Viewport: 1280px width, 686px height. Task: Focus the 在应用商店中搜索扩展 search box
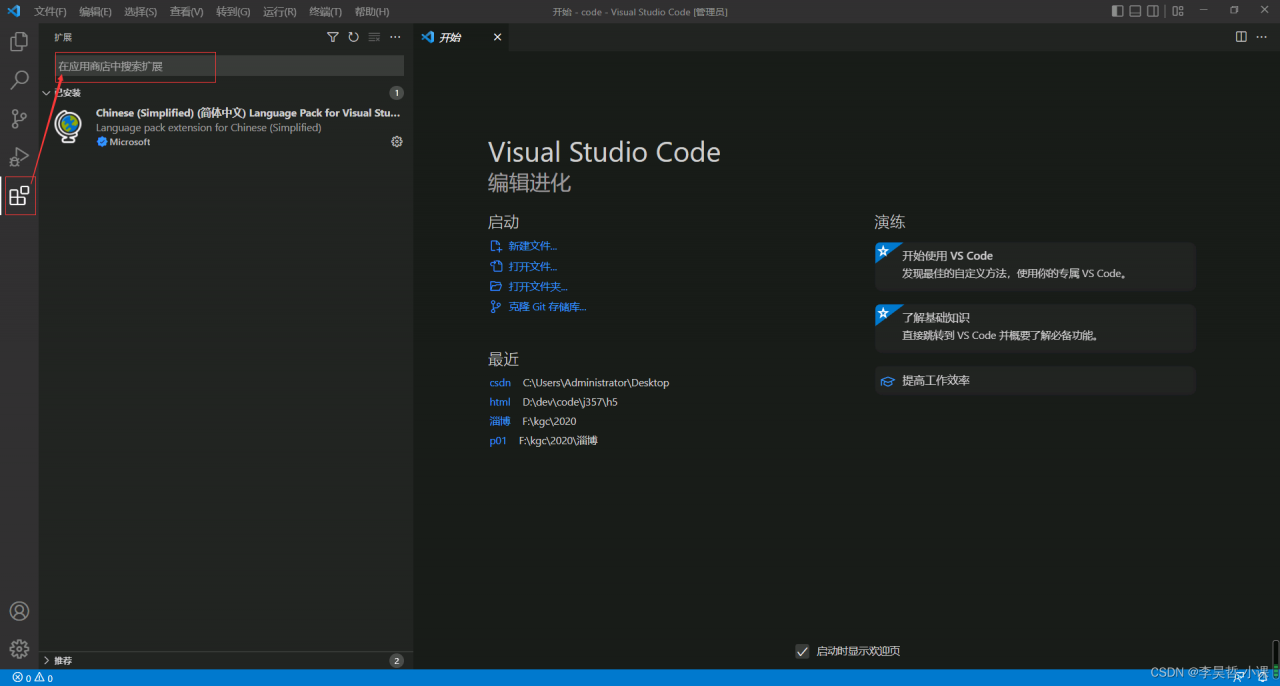click(229, 66)
